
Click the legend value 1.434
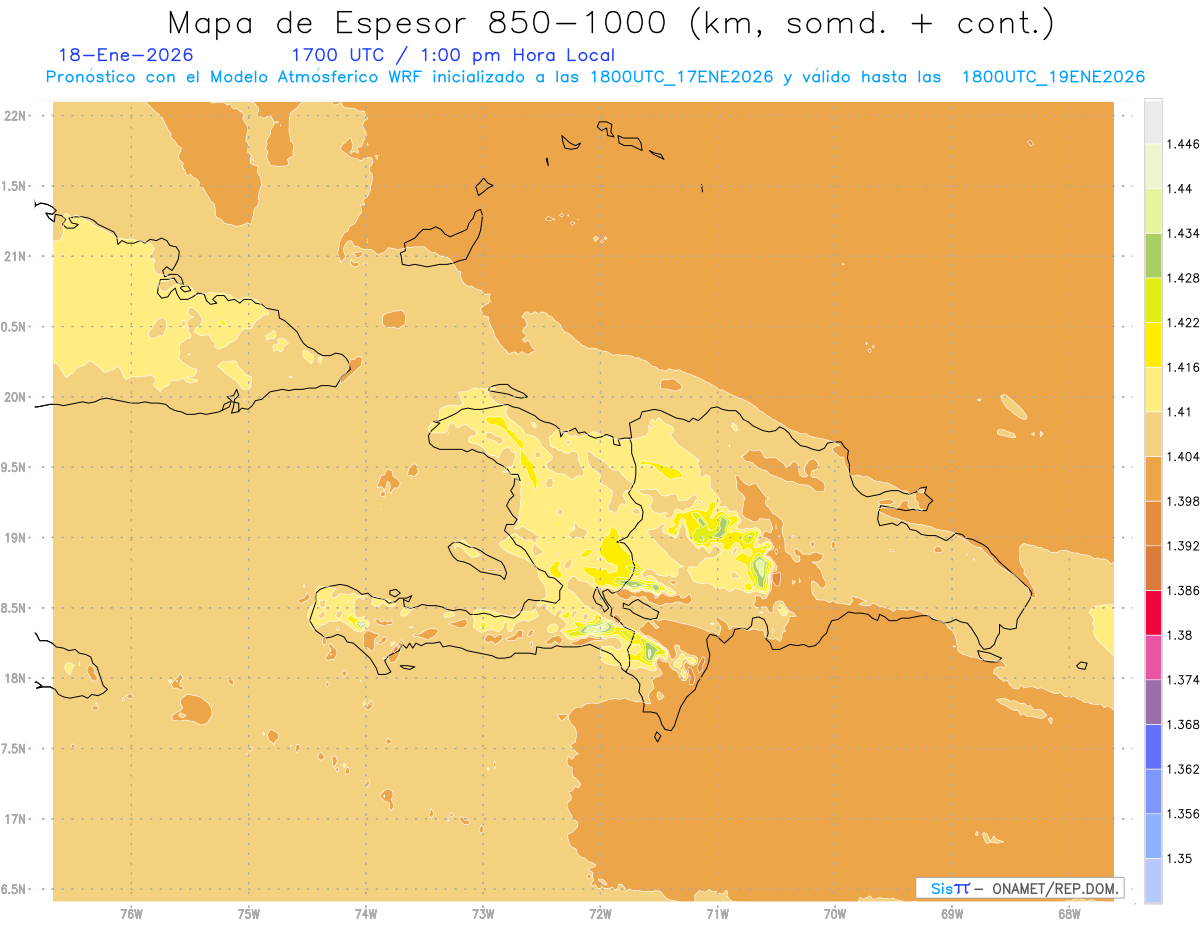[x=1182, y=233]
